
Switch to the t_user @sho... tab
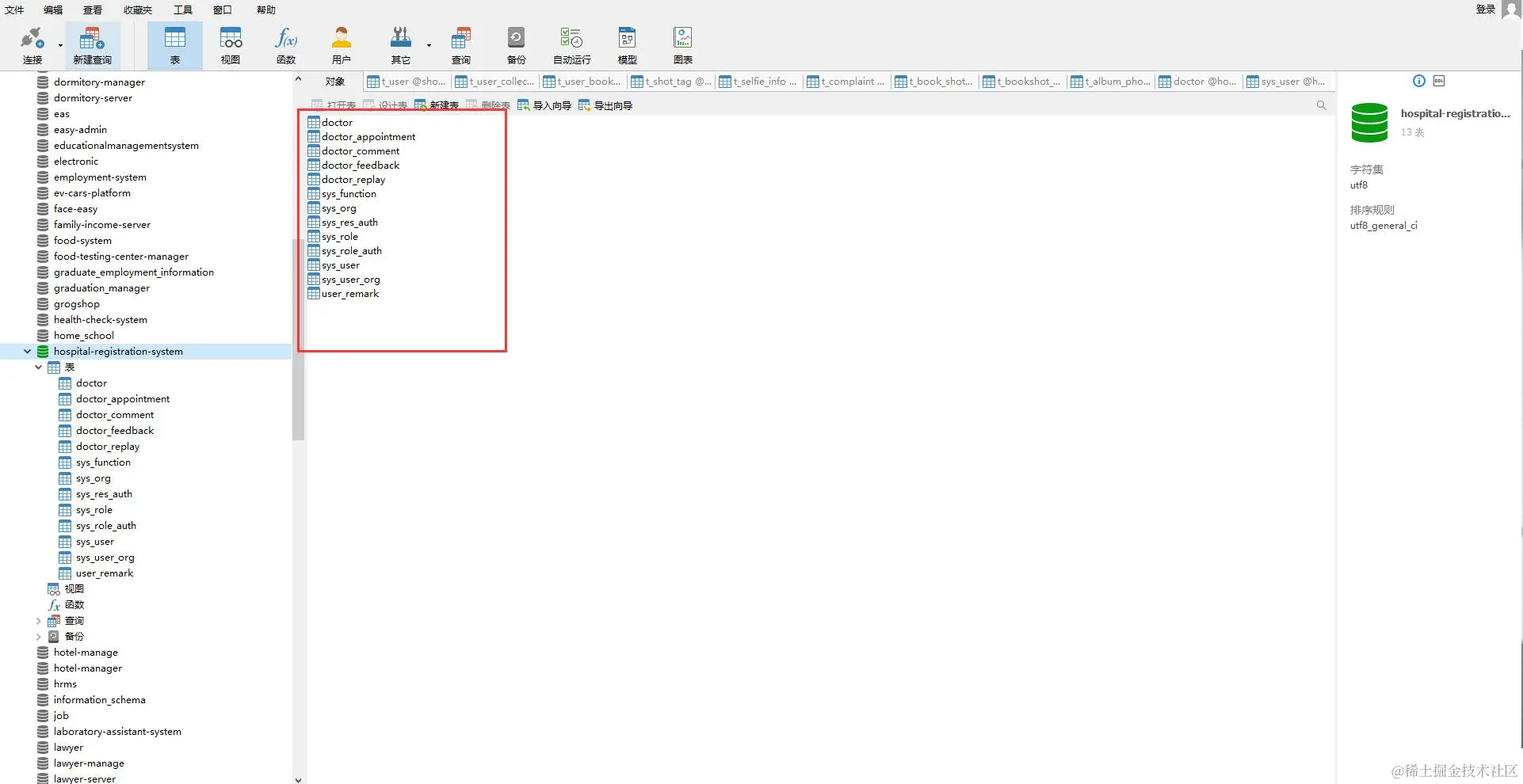(407, 82)
